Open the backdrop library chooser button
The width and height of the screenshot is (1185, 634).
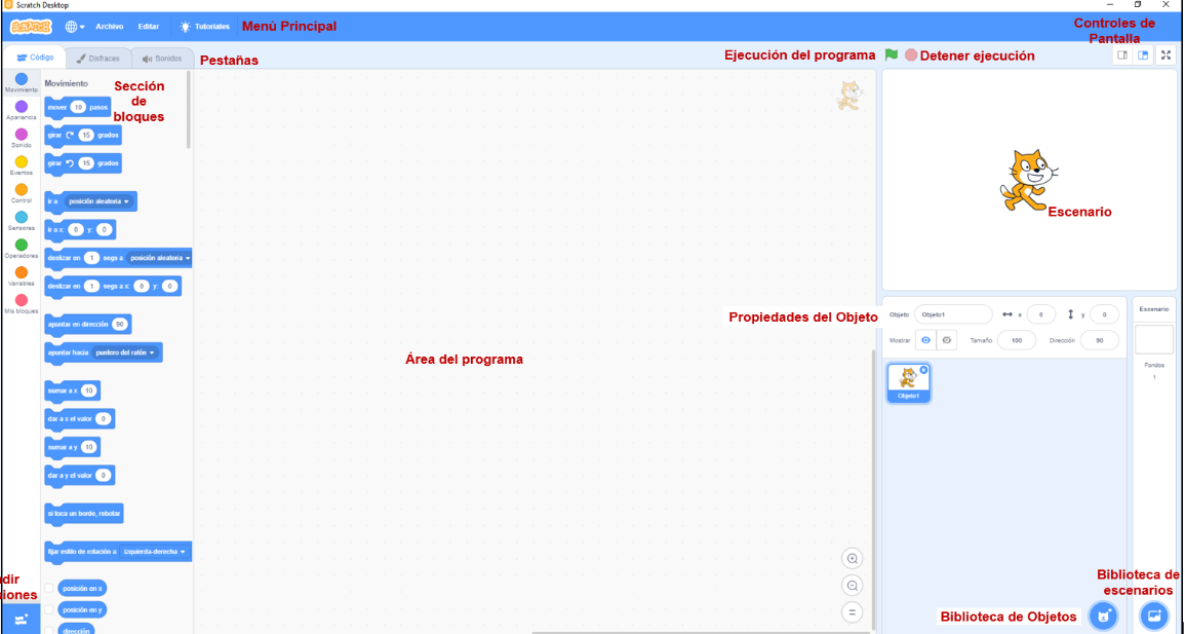[1154, 615]
